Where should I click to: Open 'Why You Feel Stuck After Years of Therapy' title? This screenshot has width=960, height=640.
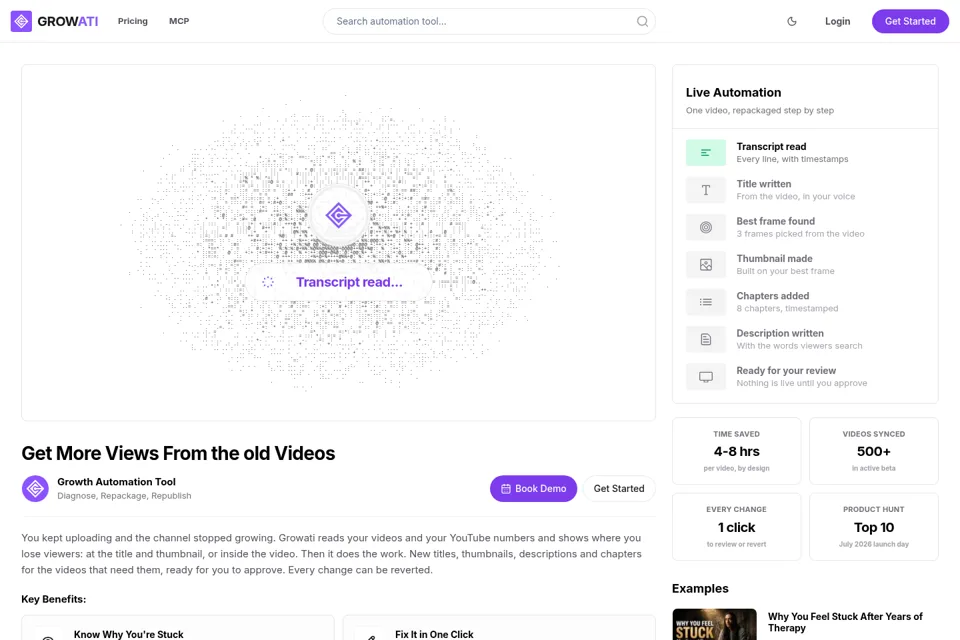pos(845,622)
